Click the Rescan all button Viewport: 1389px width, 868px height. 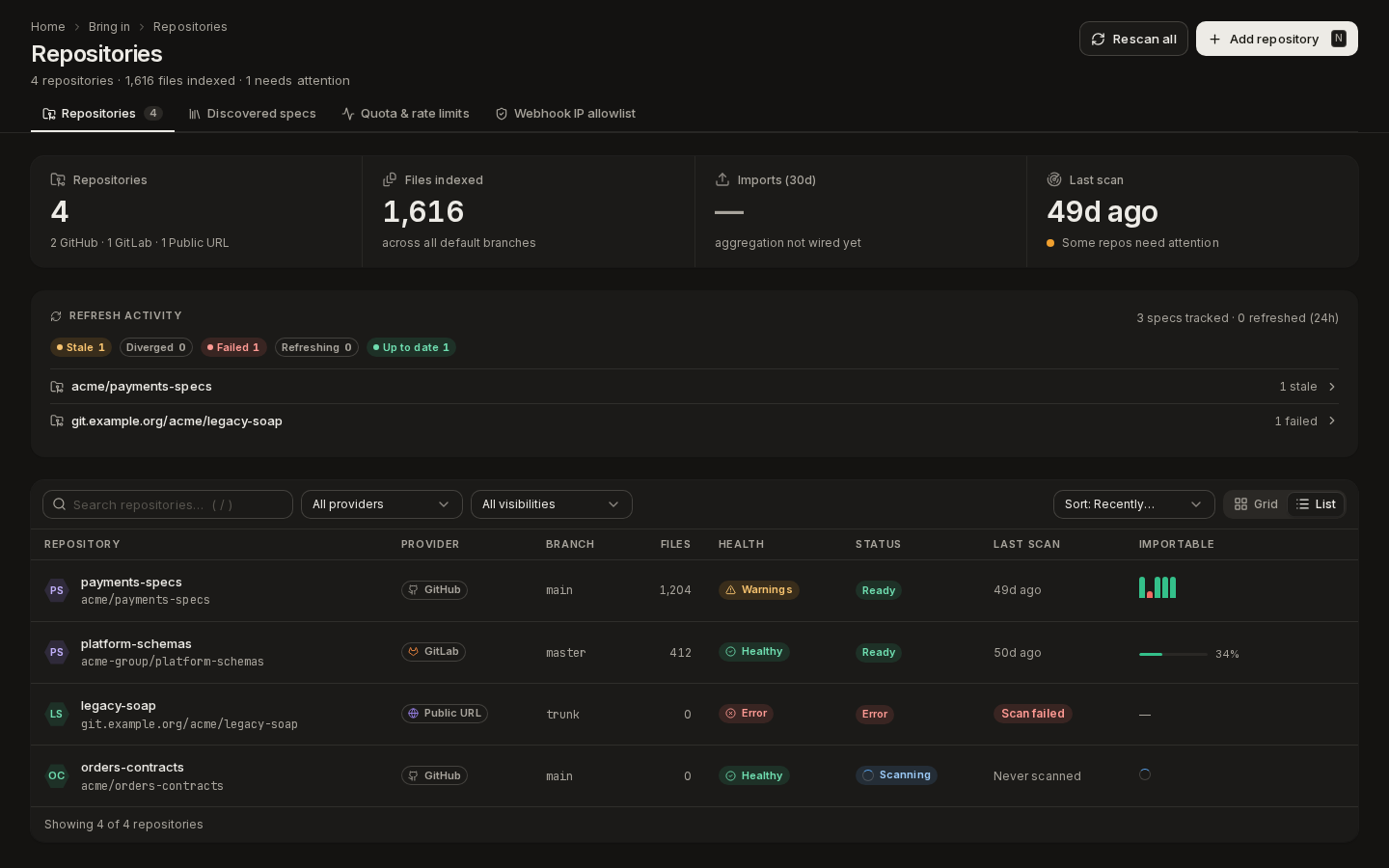click(x=1133, y=39)
